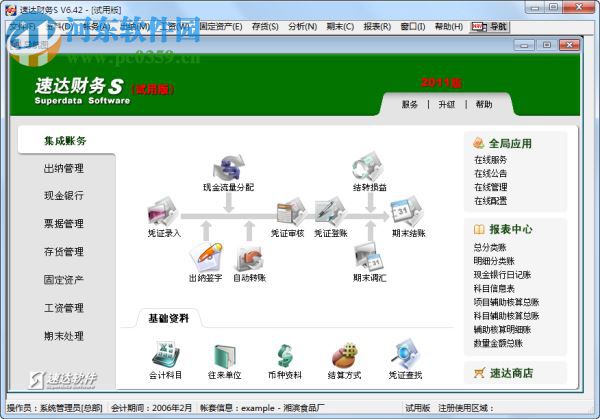
Task: Open the 固定资产(E) menu
Action: 221,26
